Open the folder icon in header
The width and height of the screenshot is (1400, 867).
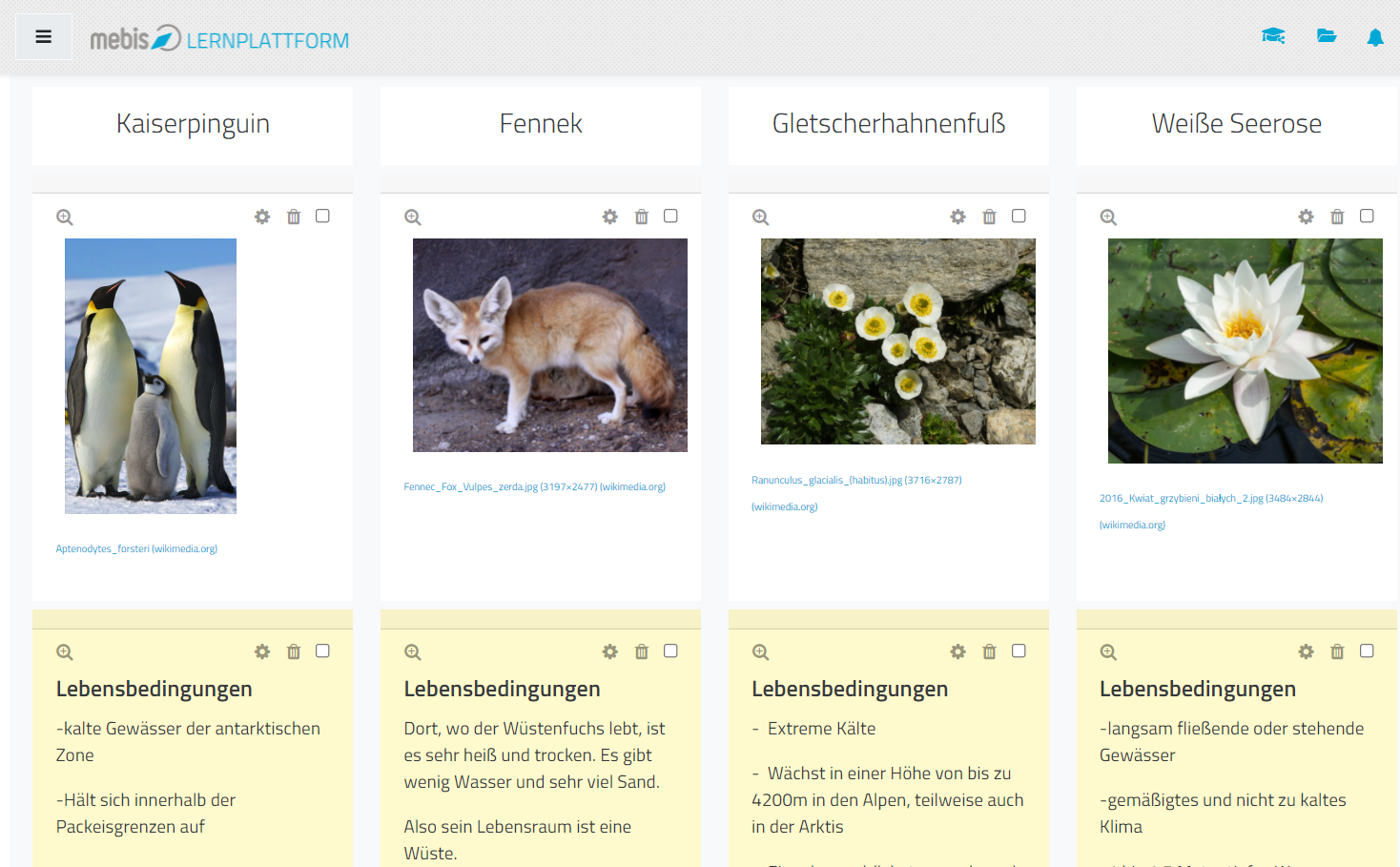coord(1327,36)
